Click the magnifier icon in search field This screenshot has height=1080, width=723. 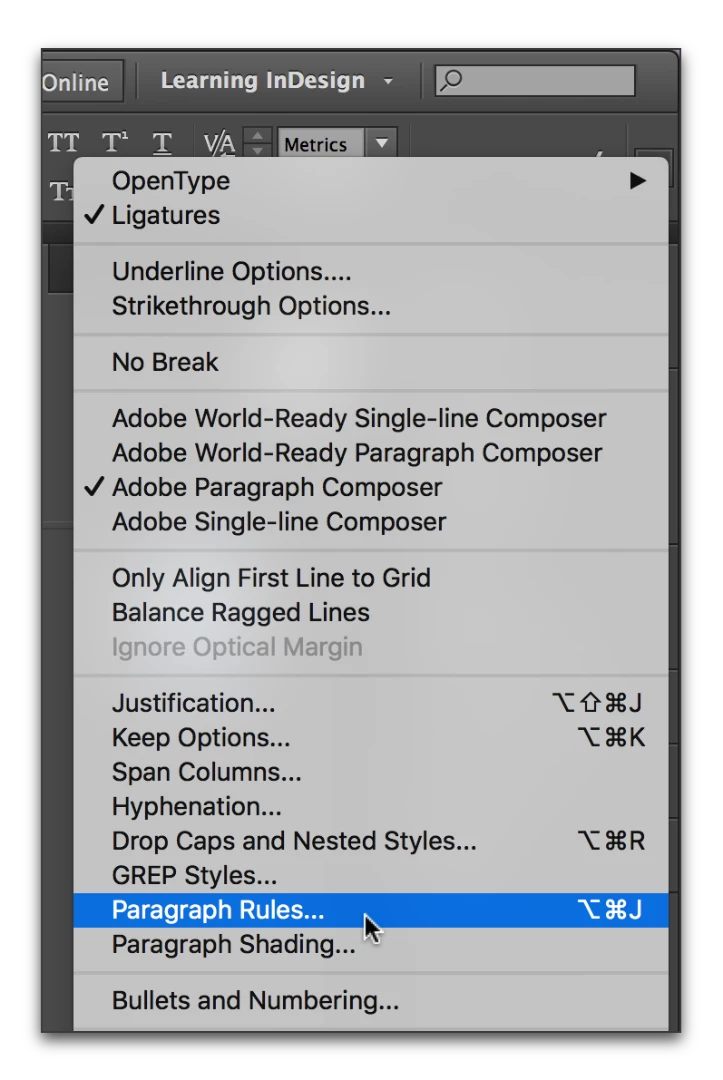pos(451,81)
